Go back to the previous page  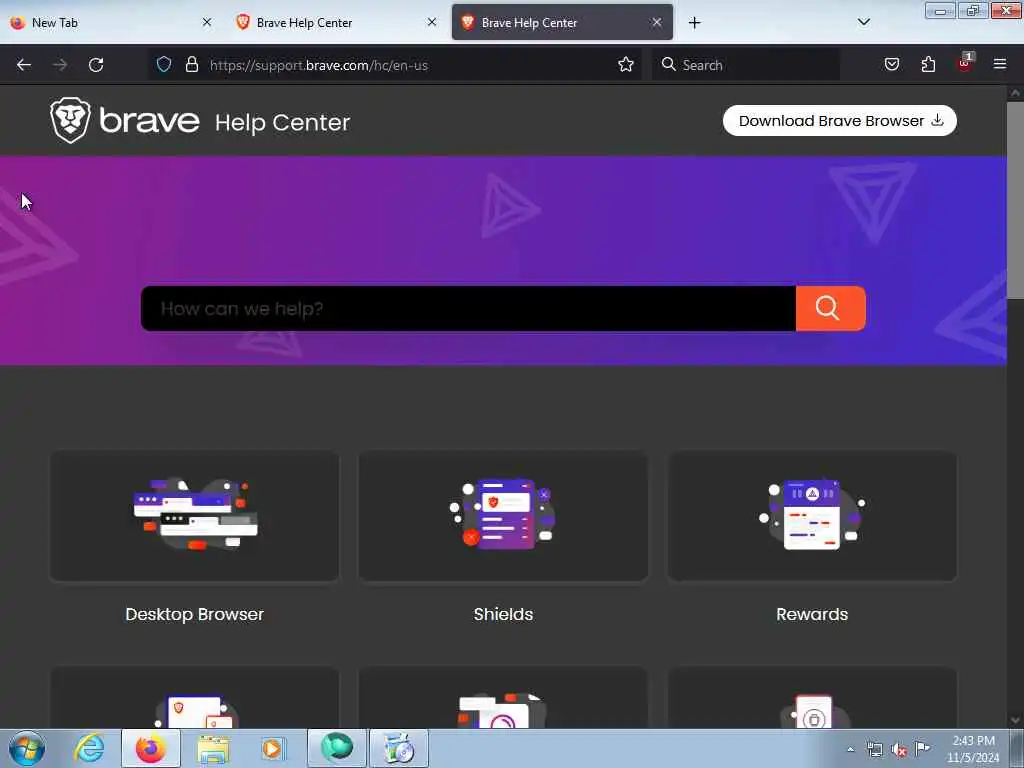tap(24, 65)
